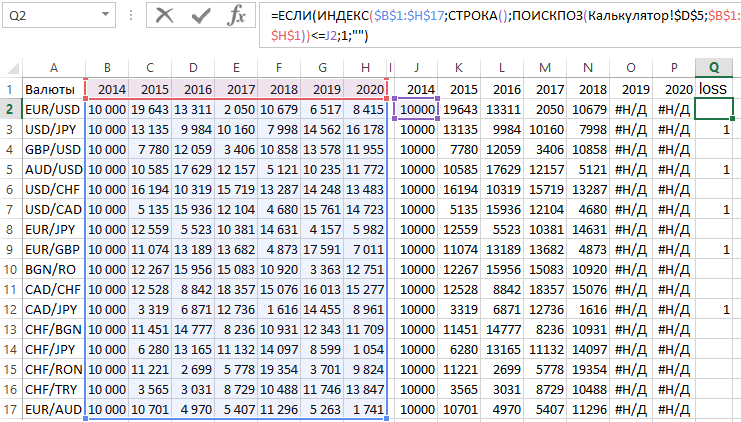
Task: Click cell F15 with value 19 354
Action: point(279,370)
